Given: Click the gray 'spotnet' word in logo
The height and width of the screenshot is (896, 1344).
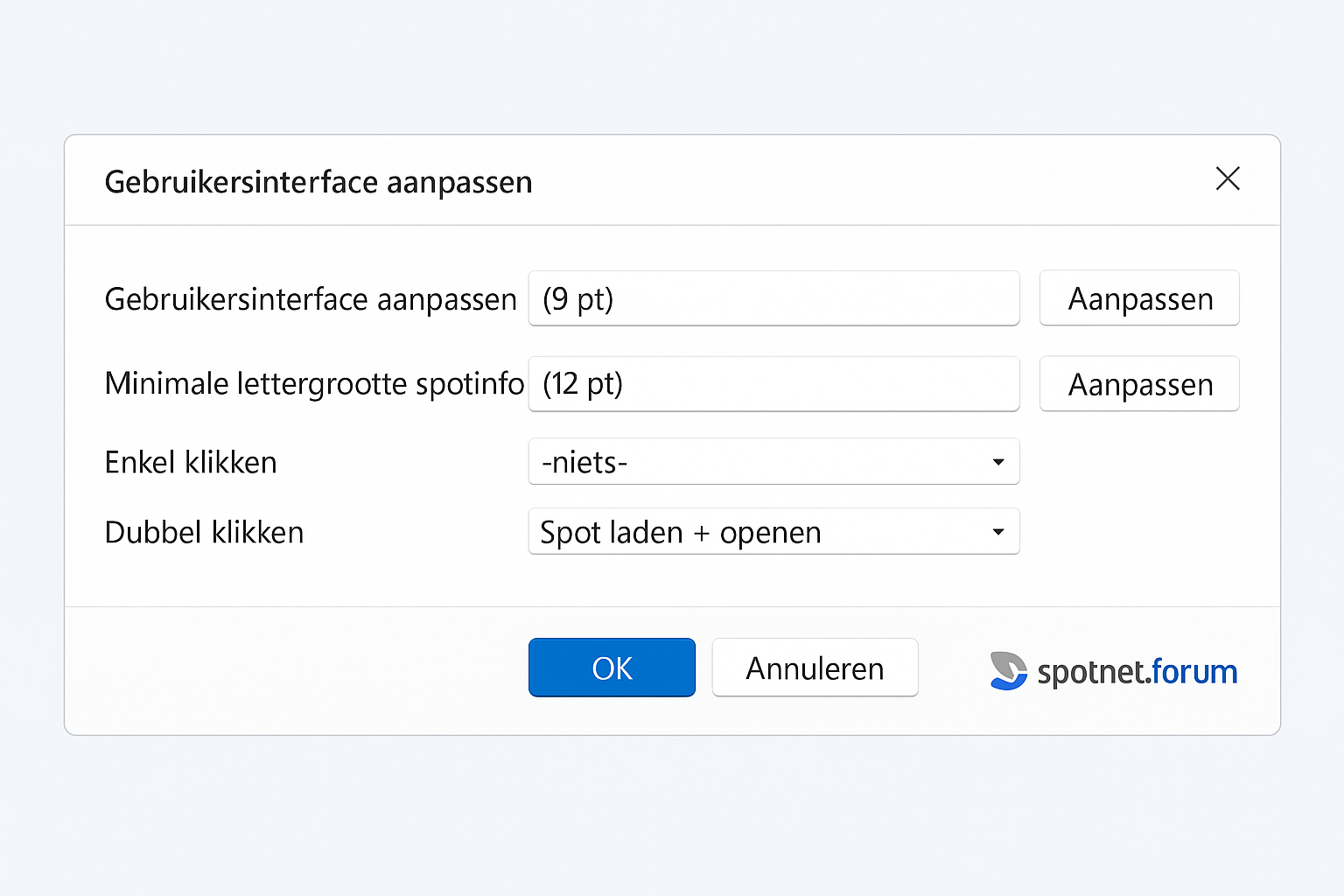Looking at the screenshot, I should (x=1091, y=673).
